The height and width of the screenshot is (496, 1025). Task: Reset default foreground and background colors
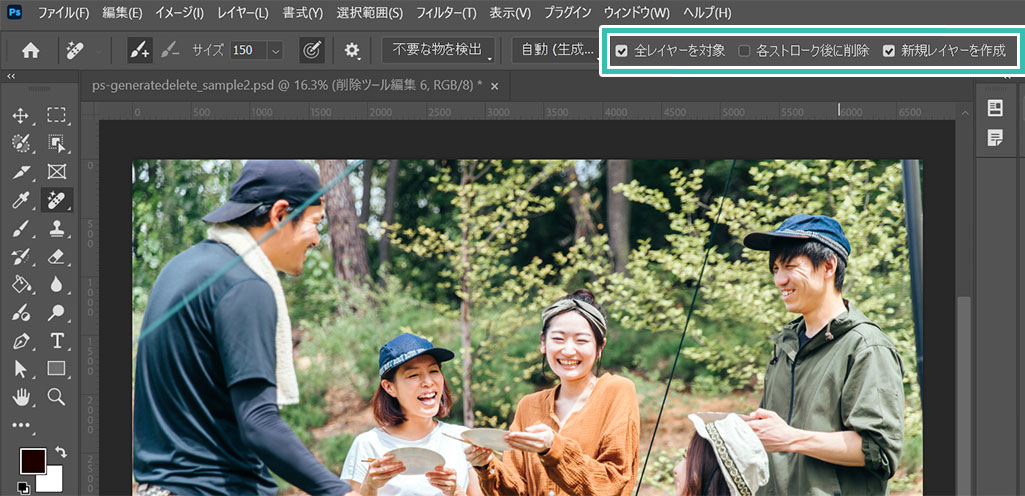24,488
